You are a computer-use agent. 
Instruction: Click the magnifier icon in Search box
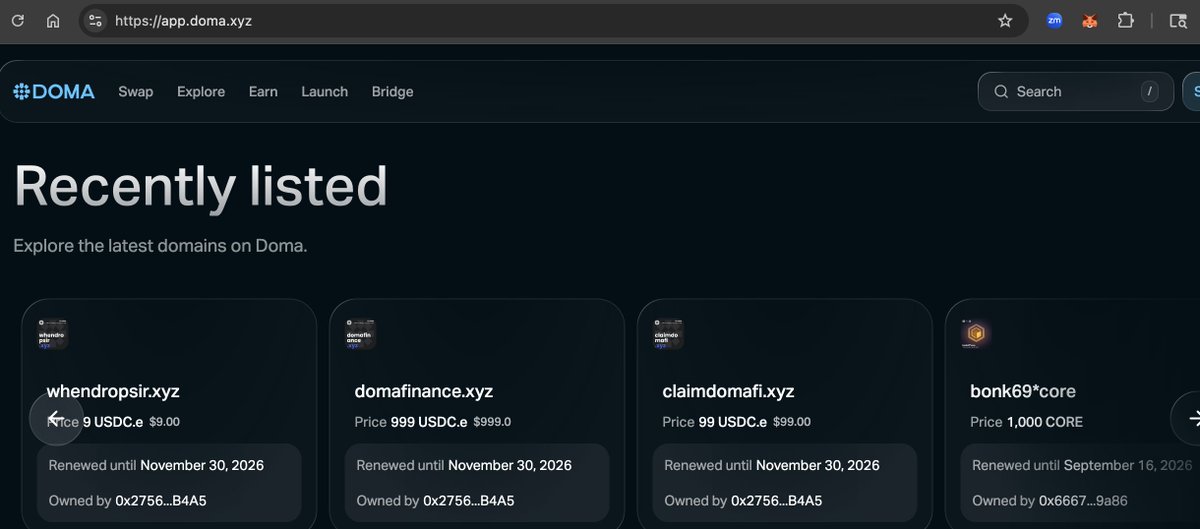[1001, 91]
